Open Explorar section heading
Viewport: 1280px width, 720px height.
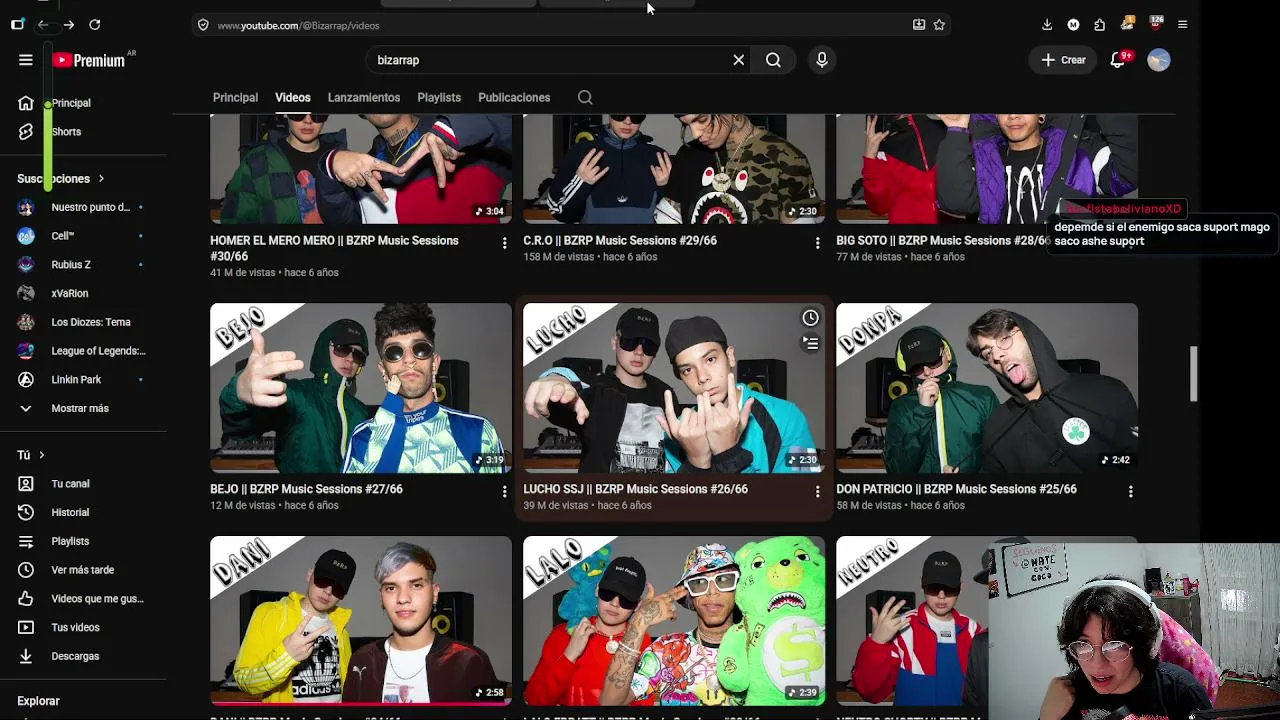(x=38, y=701)
